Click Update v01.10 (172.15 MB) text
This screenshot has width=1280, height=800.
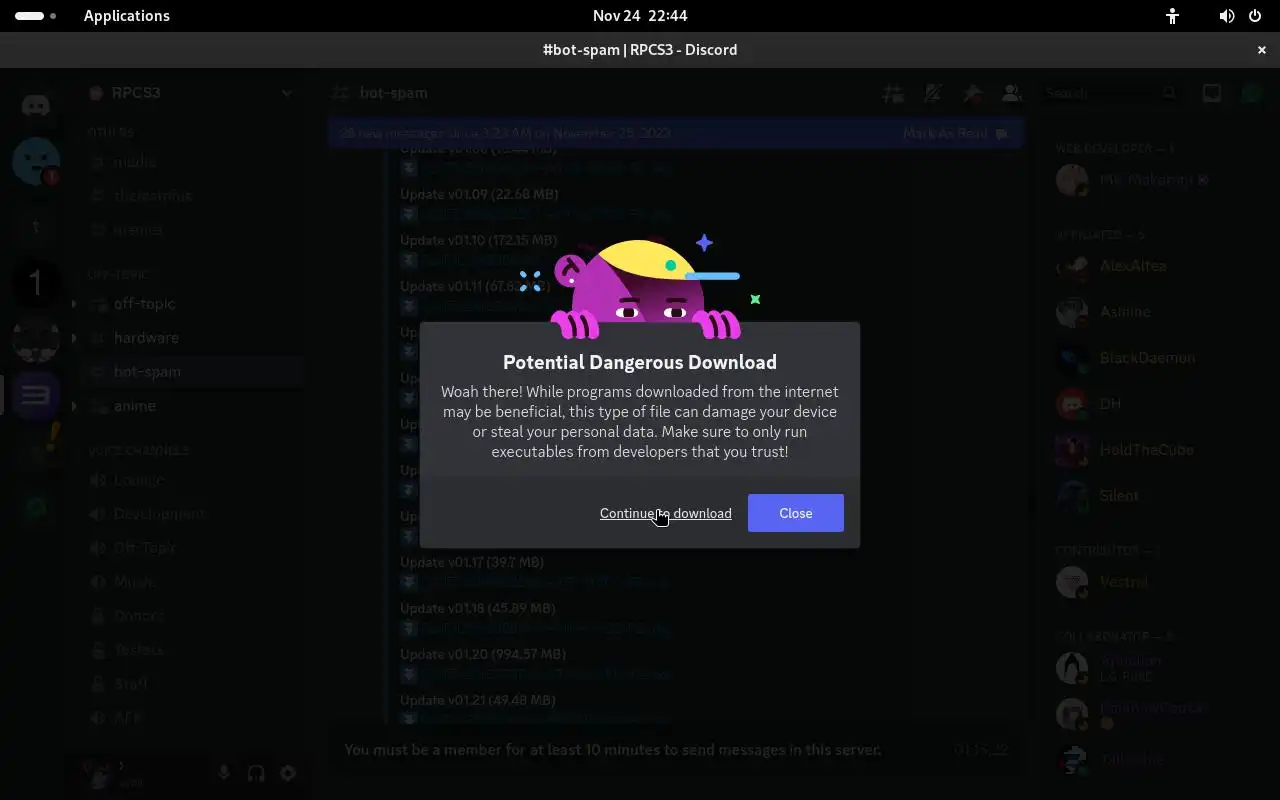click(x=478, y=240)
